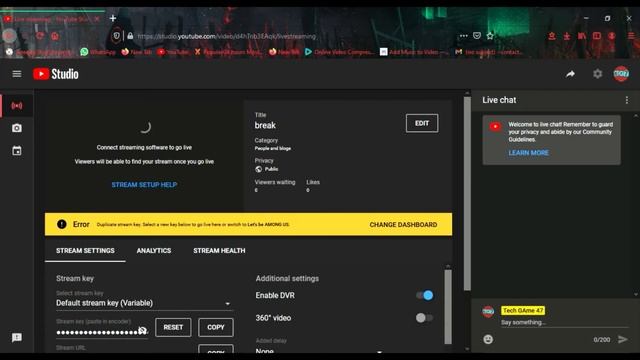Screen dimensions: 640x360
Task: Open the STREAM SETUP HELP link
Action: pyautogui.click(x=144, y=185)
